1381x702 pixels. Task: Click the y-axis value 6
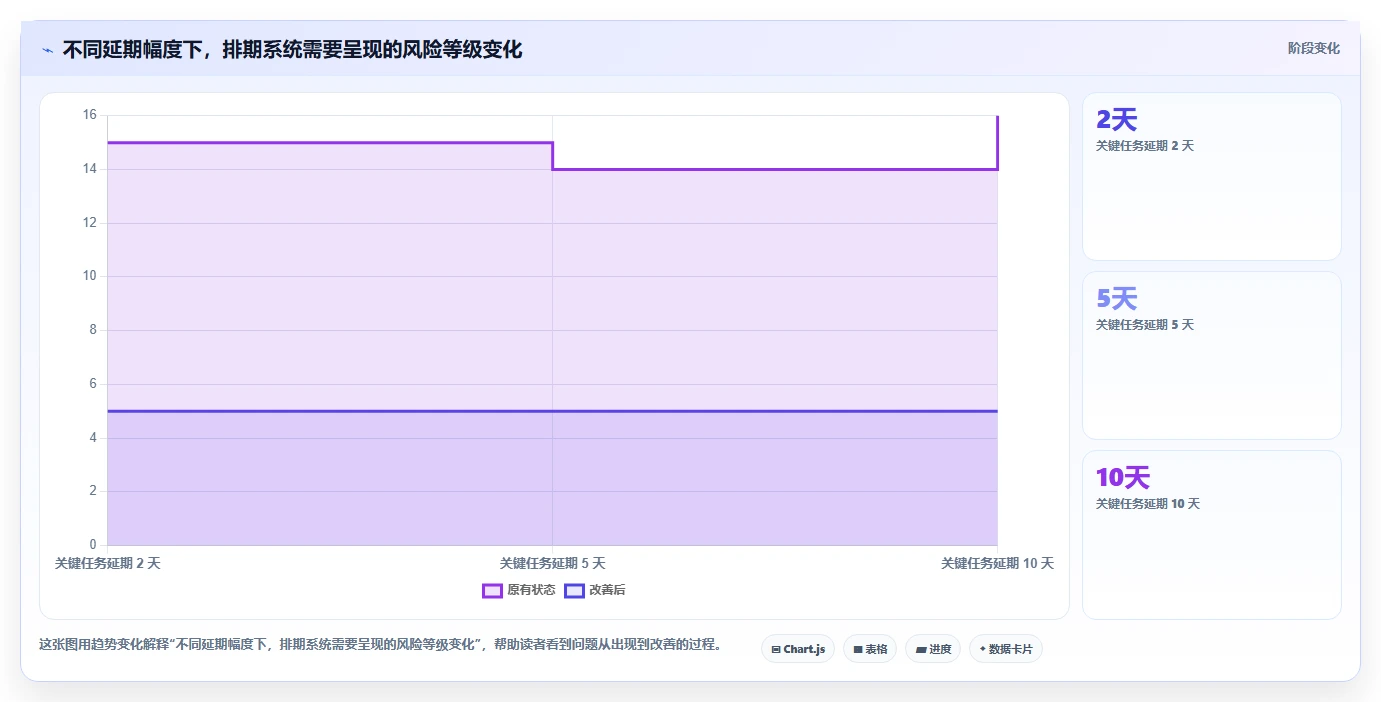pos(93,384)
